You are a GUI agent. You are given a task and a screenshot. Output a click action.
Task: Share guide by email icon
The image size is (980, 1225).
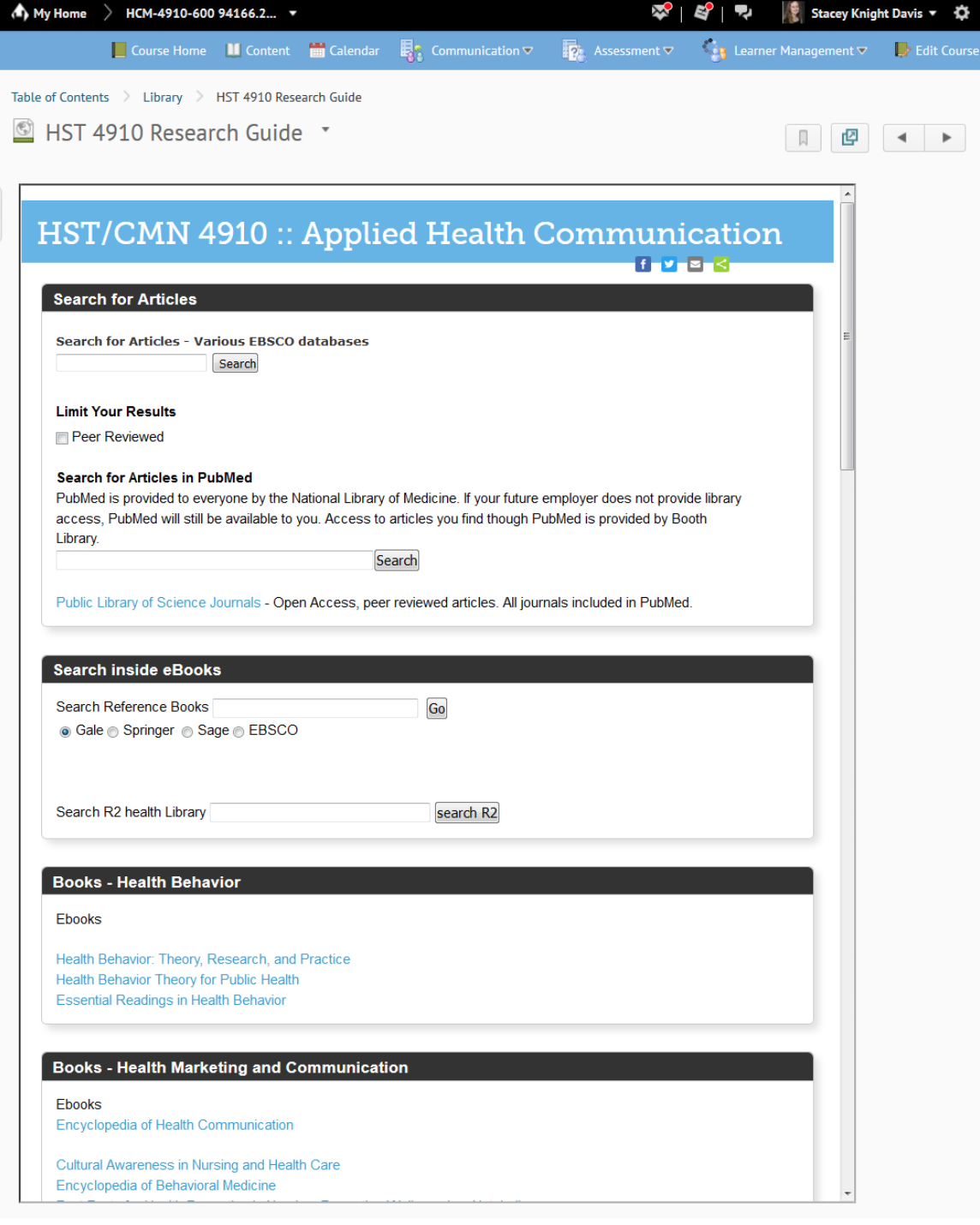point(696,264)
